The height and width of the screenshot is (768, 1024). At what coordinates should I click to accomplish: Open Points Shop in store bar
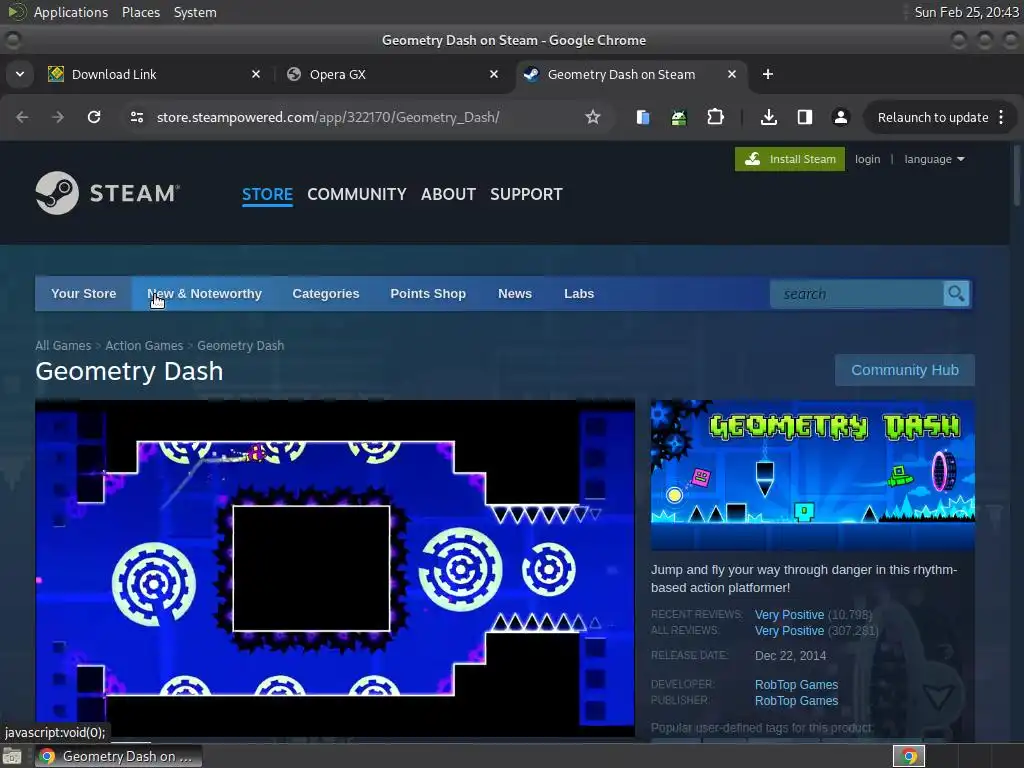[x=428, y=294]
